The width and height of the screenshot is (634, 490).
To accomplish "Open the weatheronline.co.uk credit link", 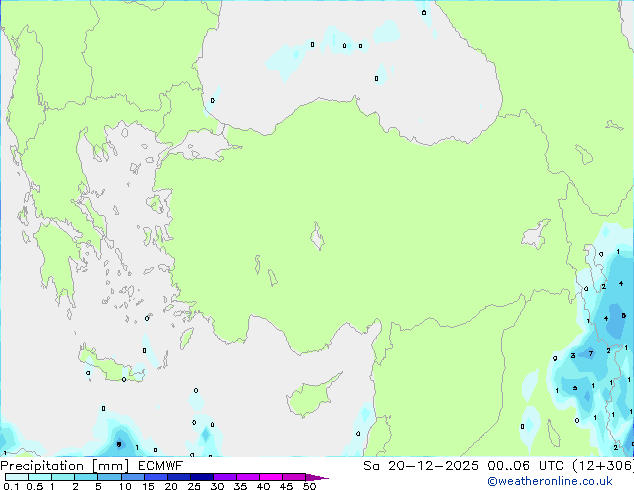I will coord(550,481).
